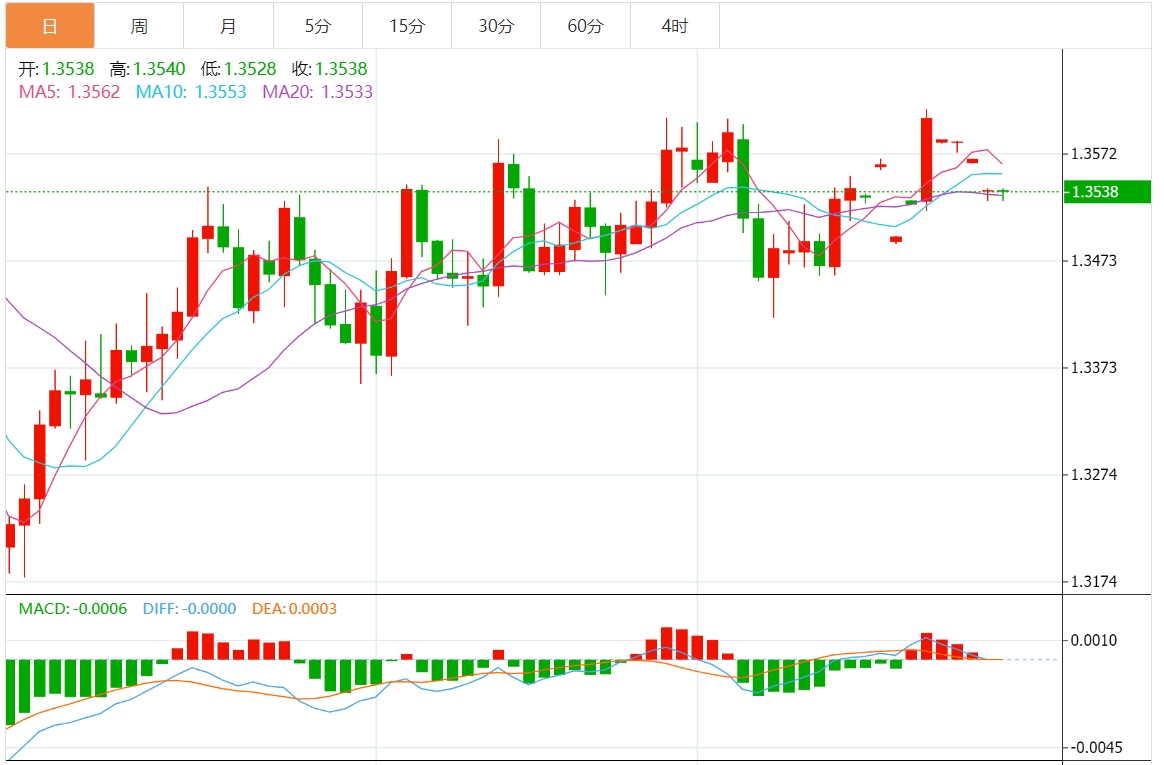The image size is (1164, 765).
Task: Click the 1.3174 price axis label
Action: (1093, 581)
